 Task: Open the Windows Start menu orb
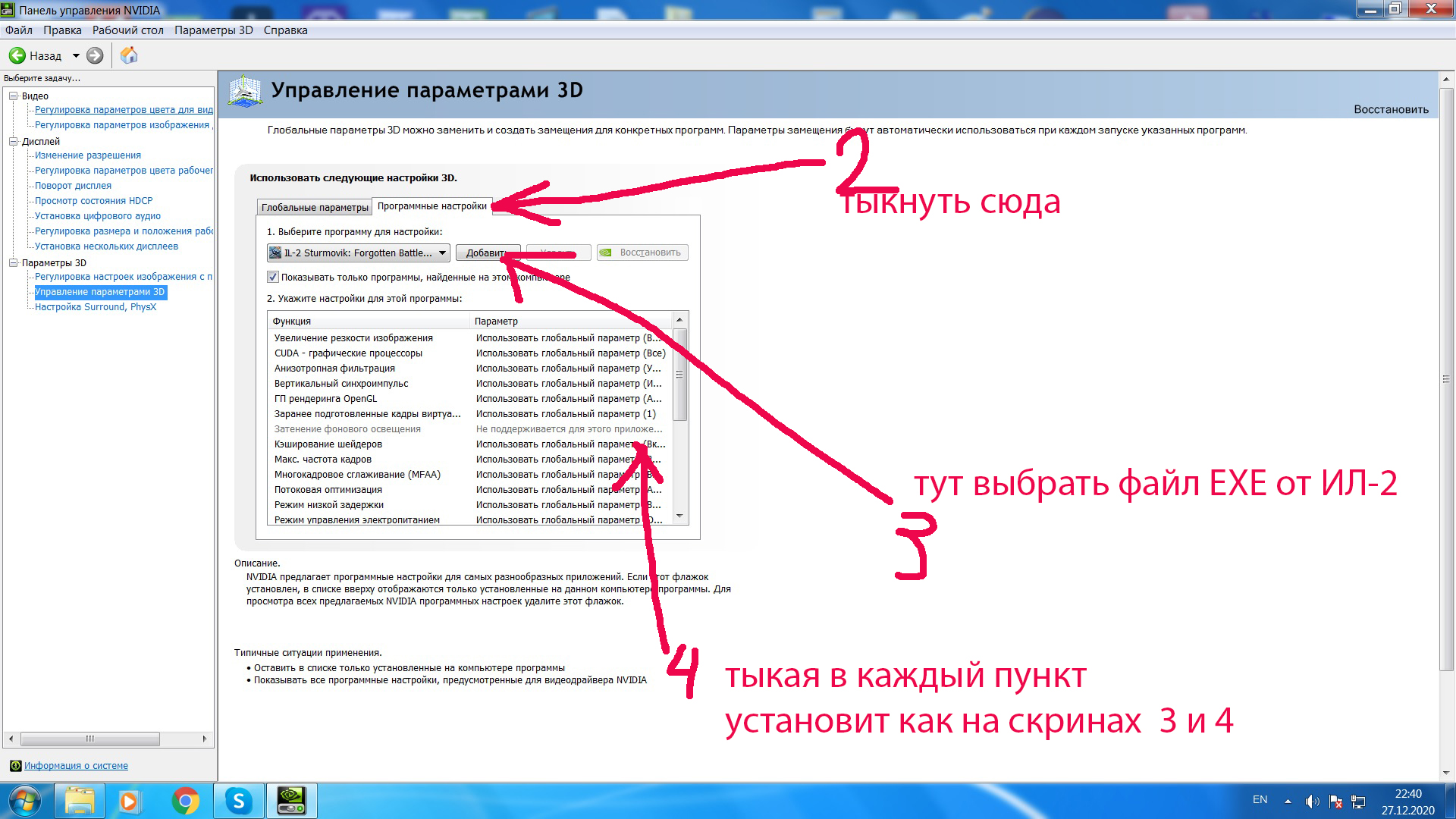24,801
